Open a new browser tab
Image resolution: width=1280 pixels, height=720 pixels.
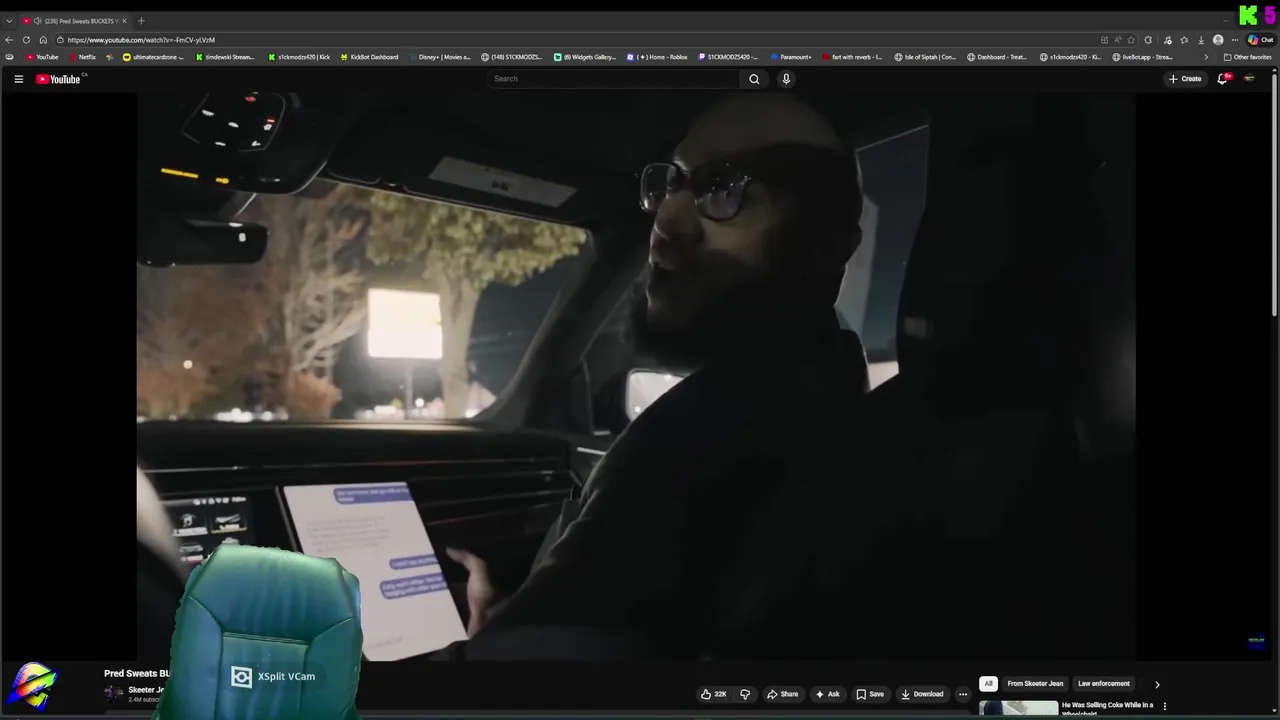pos(141,21)
